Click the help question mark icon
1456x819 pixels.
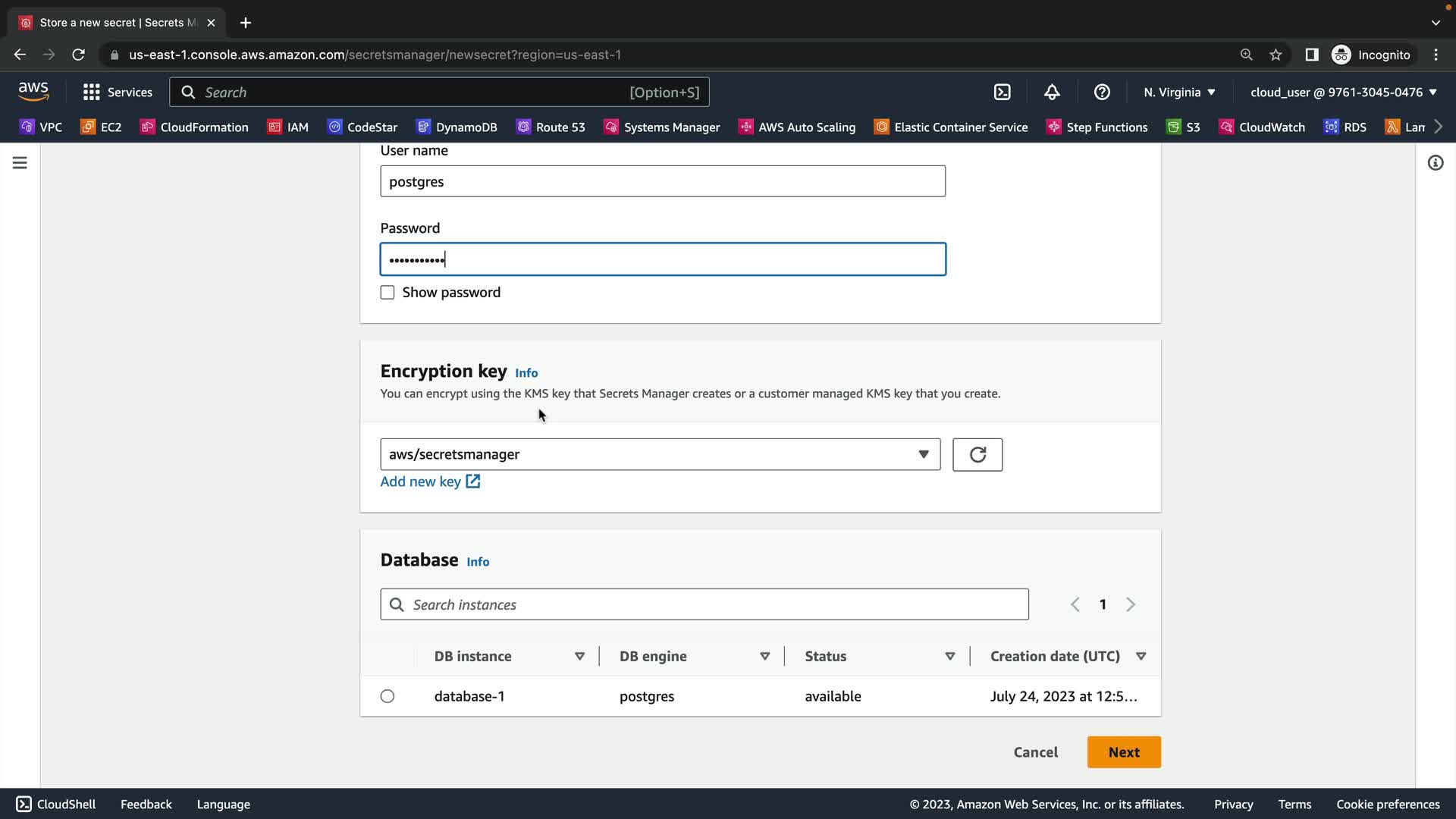click(1102, 92)
